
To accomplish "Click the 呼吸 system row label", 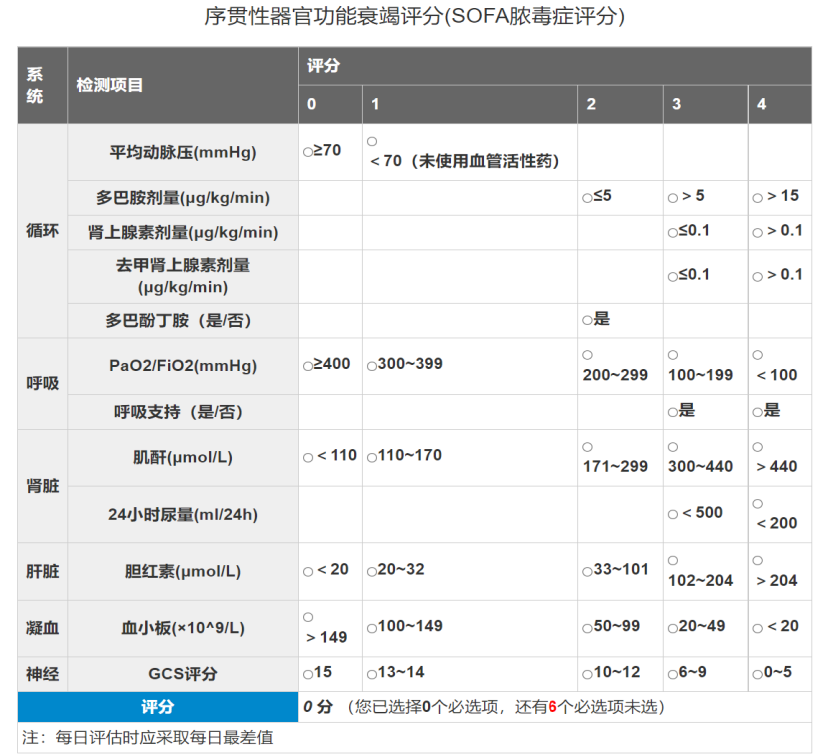I will click(42, 383).
